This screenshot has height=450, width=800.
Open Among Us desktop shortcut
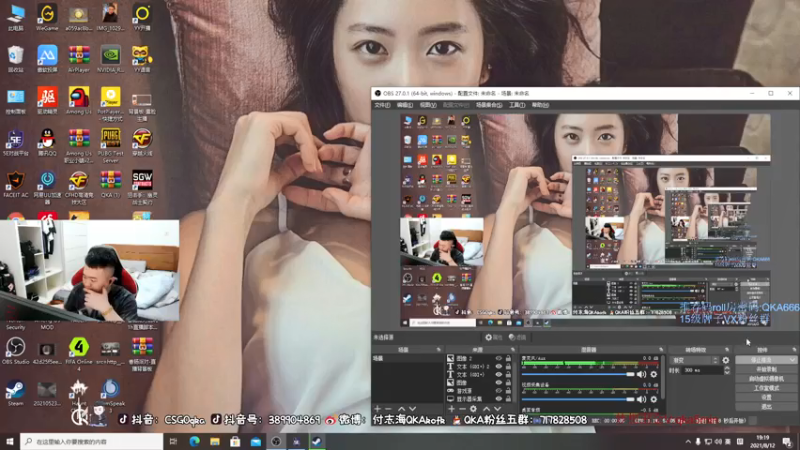coord(79,101)
